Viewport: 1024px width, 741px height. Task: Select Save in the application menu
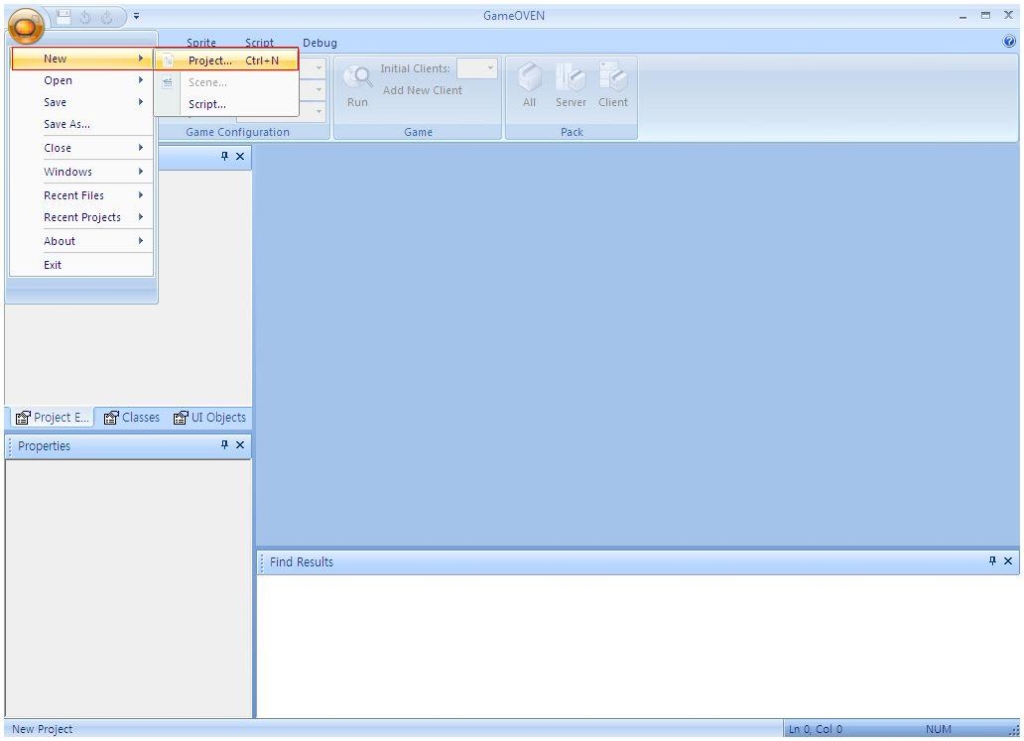82,102
